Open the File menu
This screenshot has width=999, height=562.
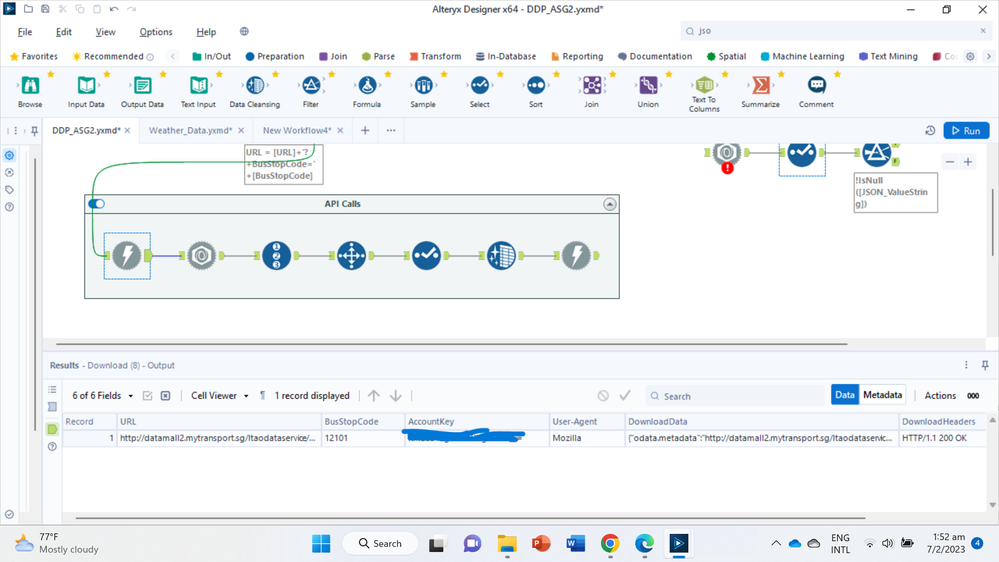[x=25, y=32]
